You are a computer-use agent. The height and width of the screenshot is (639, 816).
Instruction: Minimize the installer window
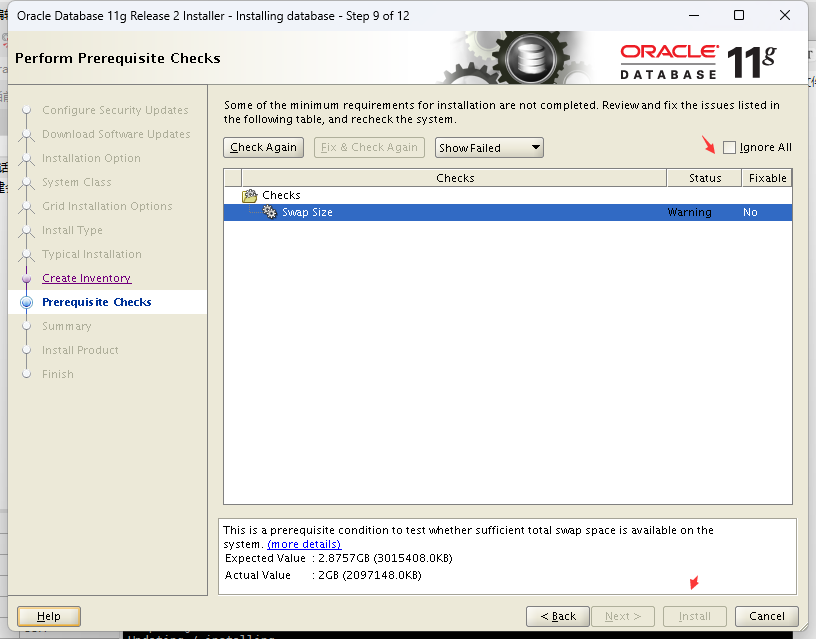coord(694,16)
